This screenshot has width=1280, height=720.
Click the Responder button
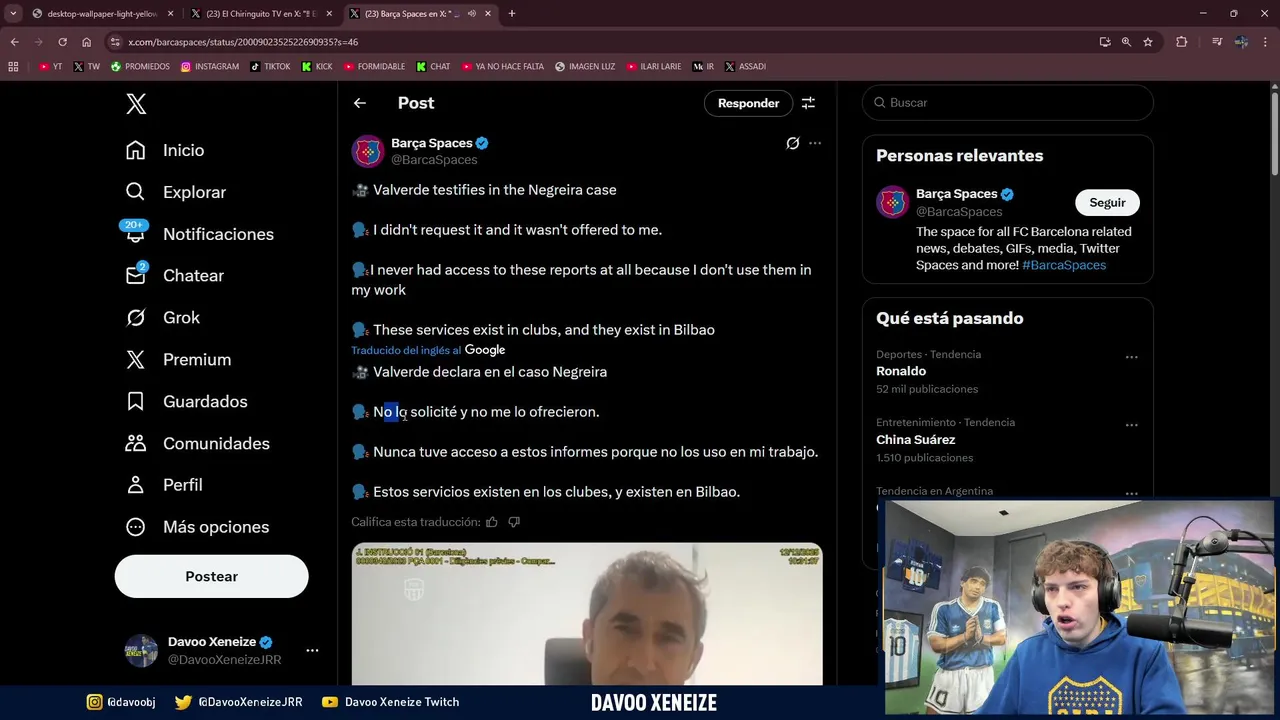[x=748, y=103]
